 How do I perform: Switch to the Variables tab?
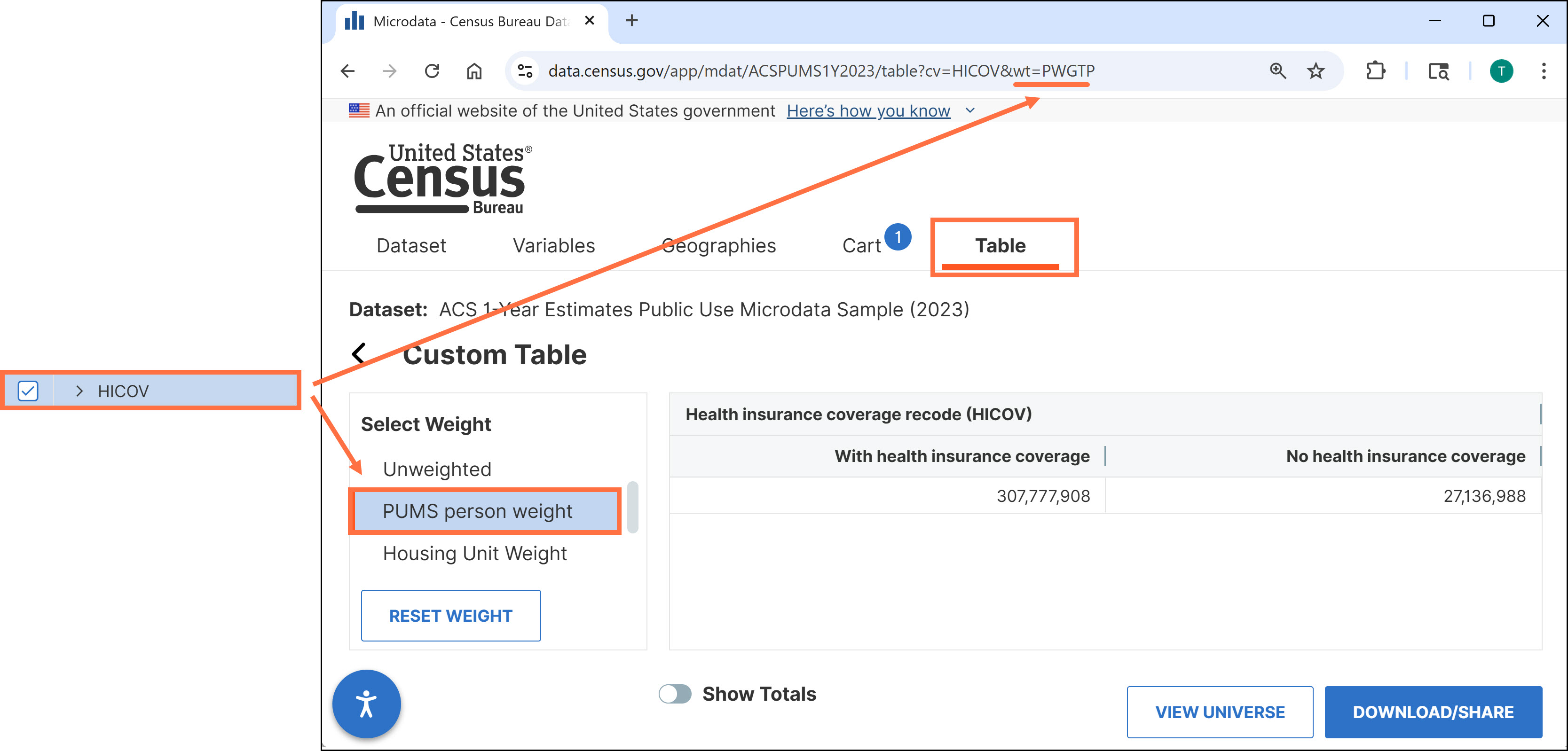(553, 245)
